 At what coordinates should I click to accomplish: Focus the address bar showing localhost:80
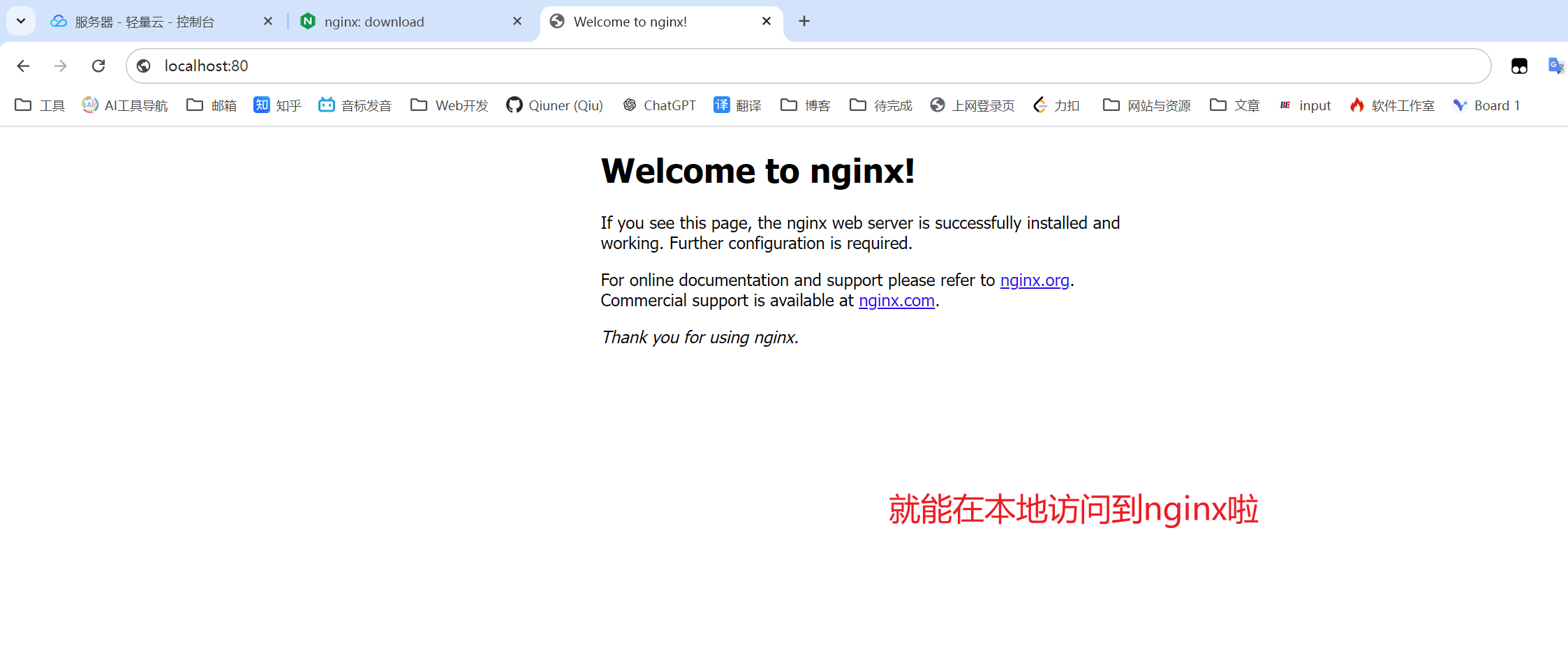[808, 66]
